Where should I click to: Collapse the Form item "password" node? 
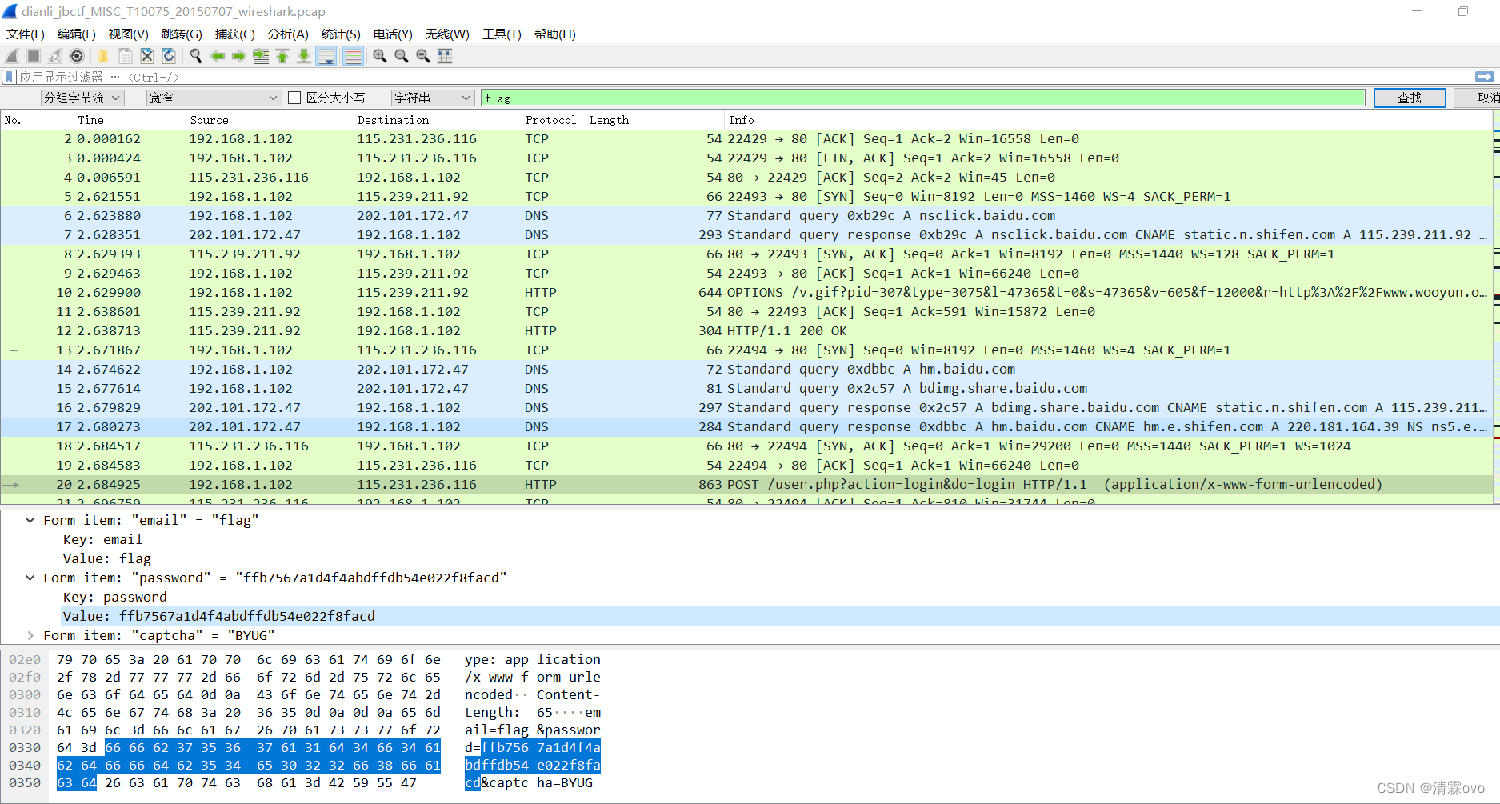tap(30, 577)
